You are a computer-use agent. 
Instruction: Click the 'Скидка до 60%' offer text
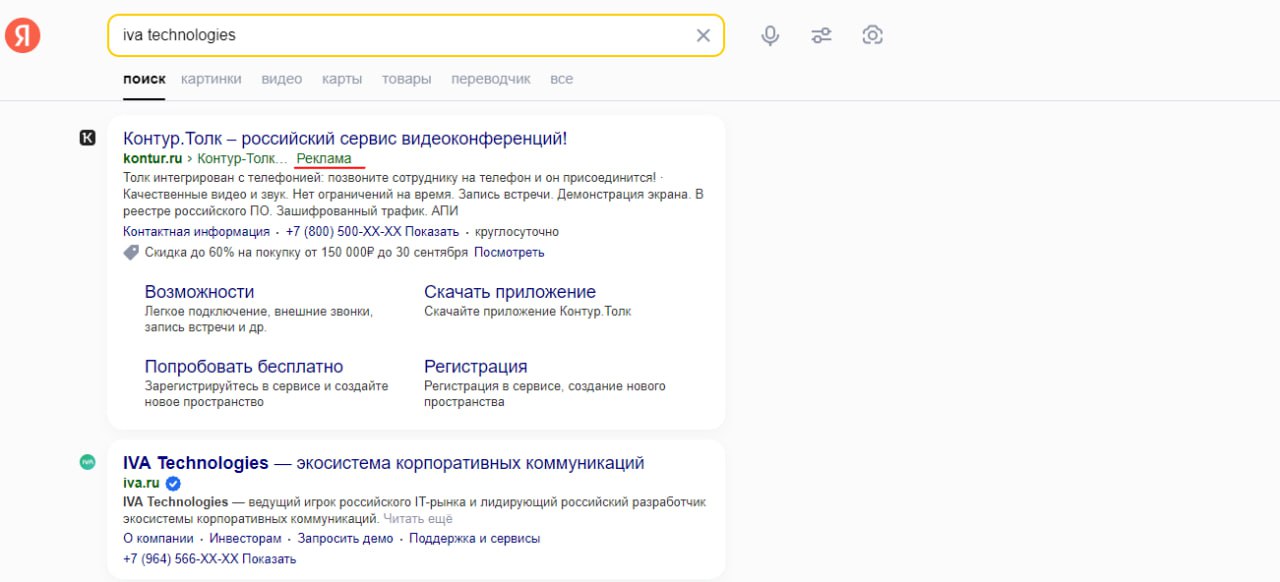click(x=307, y=252)
